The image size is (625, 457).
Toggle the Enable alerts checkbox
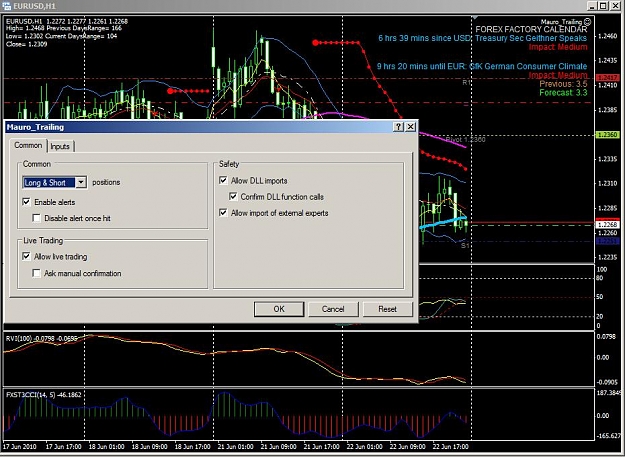(x=26, y=202)
